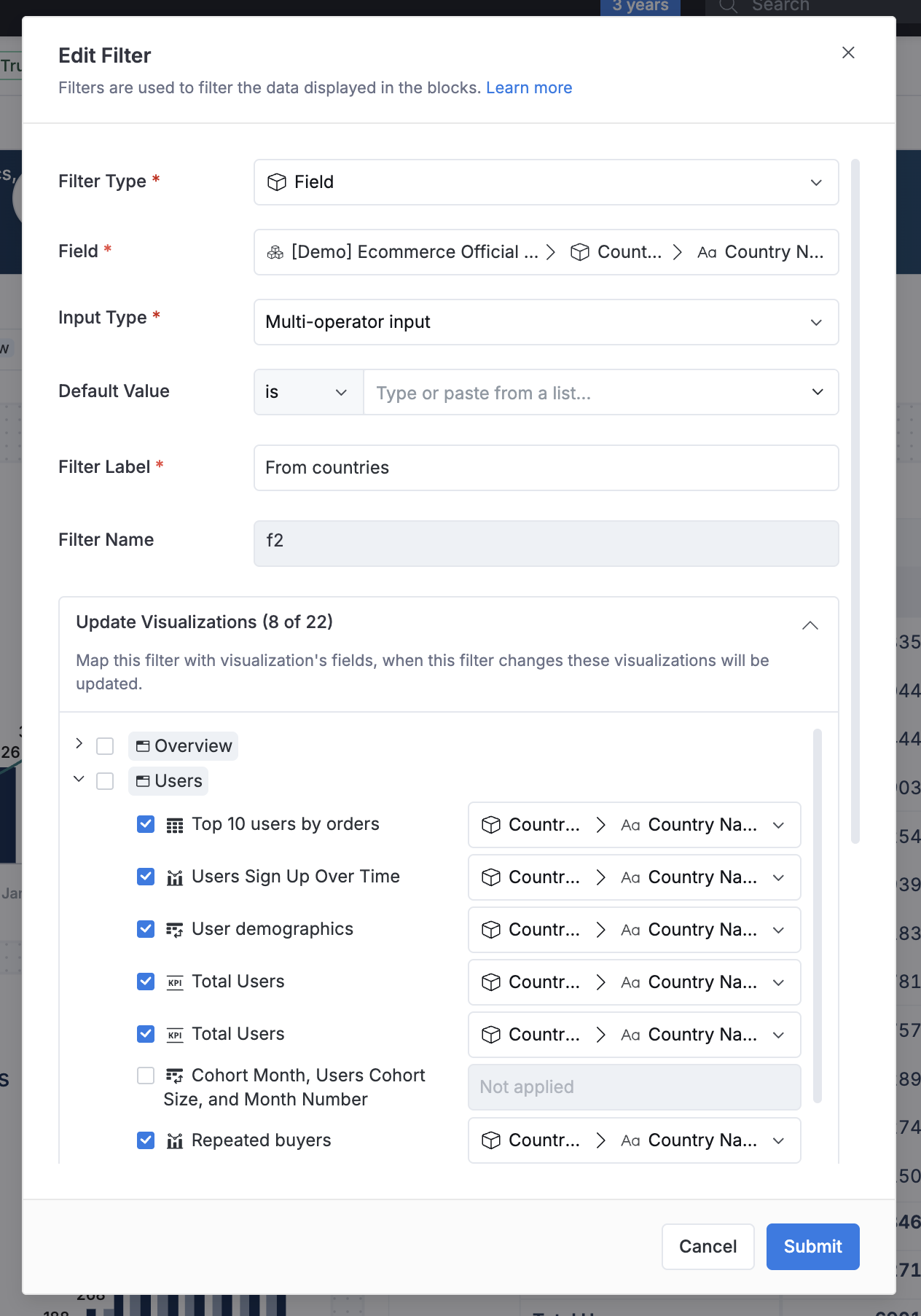
Task: Enable the Cohort Month visualization checkbox
Action: tap(146, 1076)
